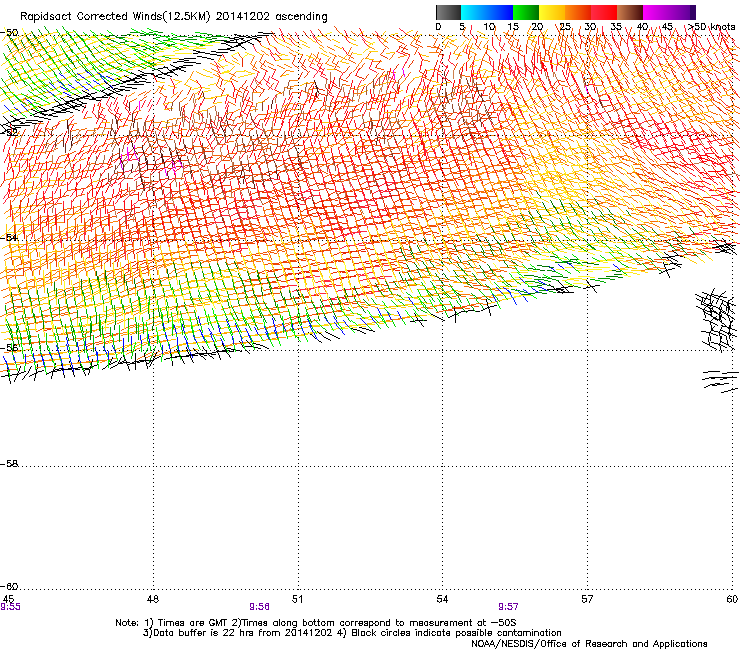Click the '51' longitude axis label

click(297, 599)
